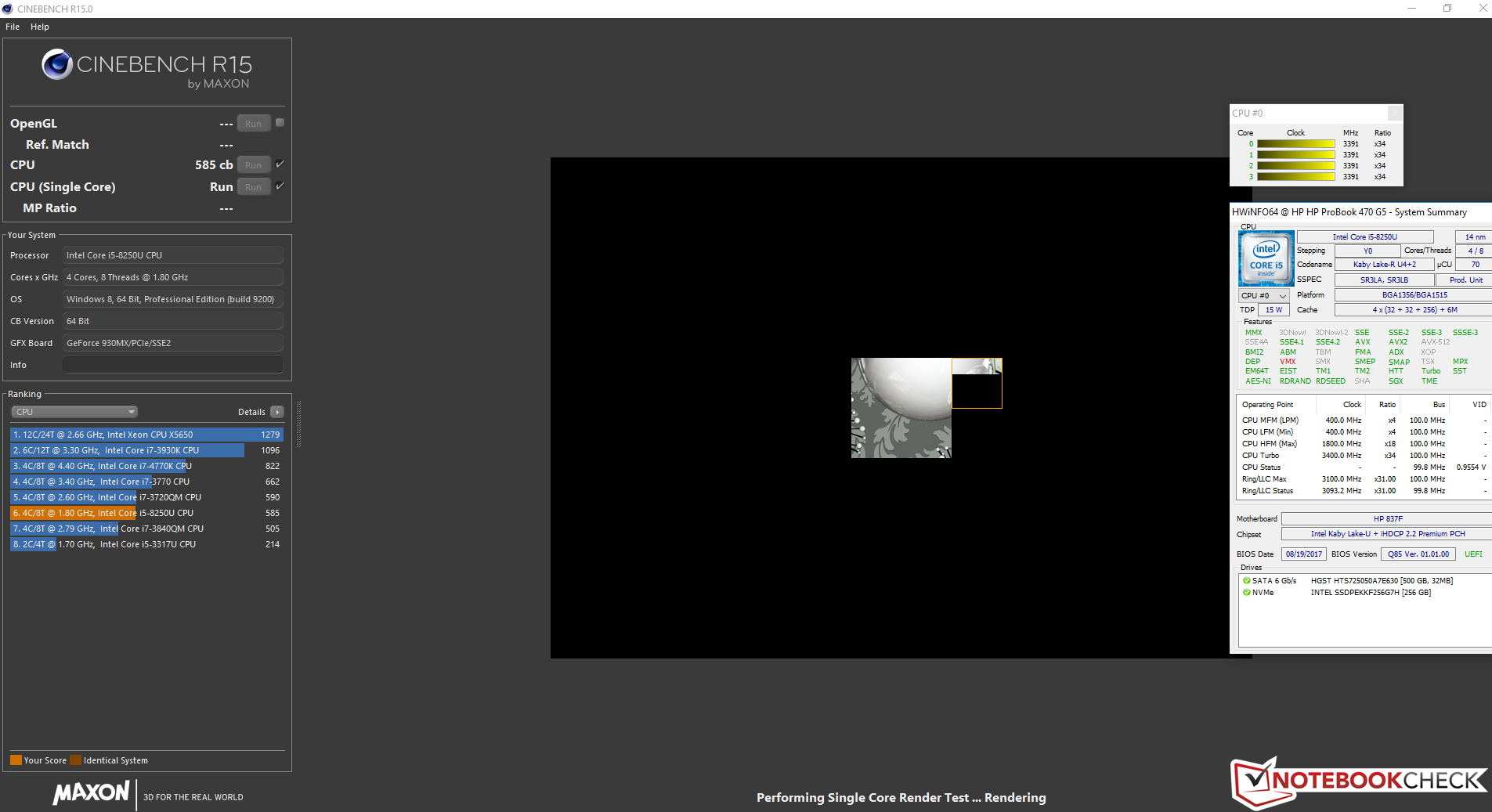
Task: Click Core 0 clock bar in CPU #0 window
Action: click(x=1296, y=144)
